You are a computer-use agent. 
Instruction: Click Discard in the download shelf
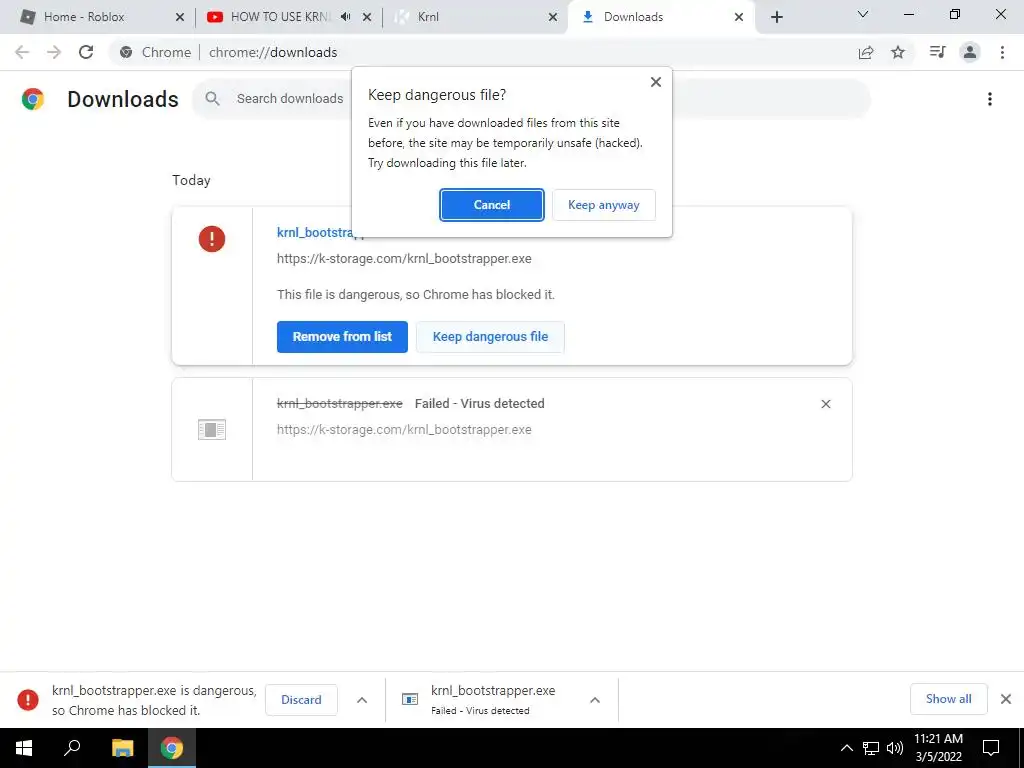301,699
